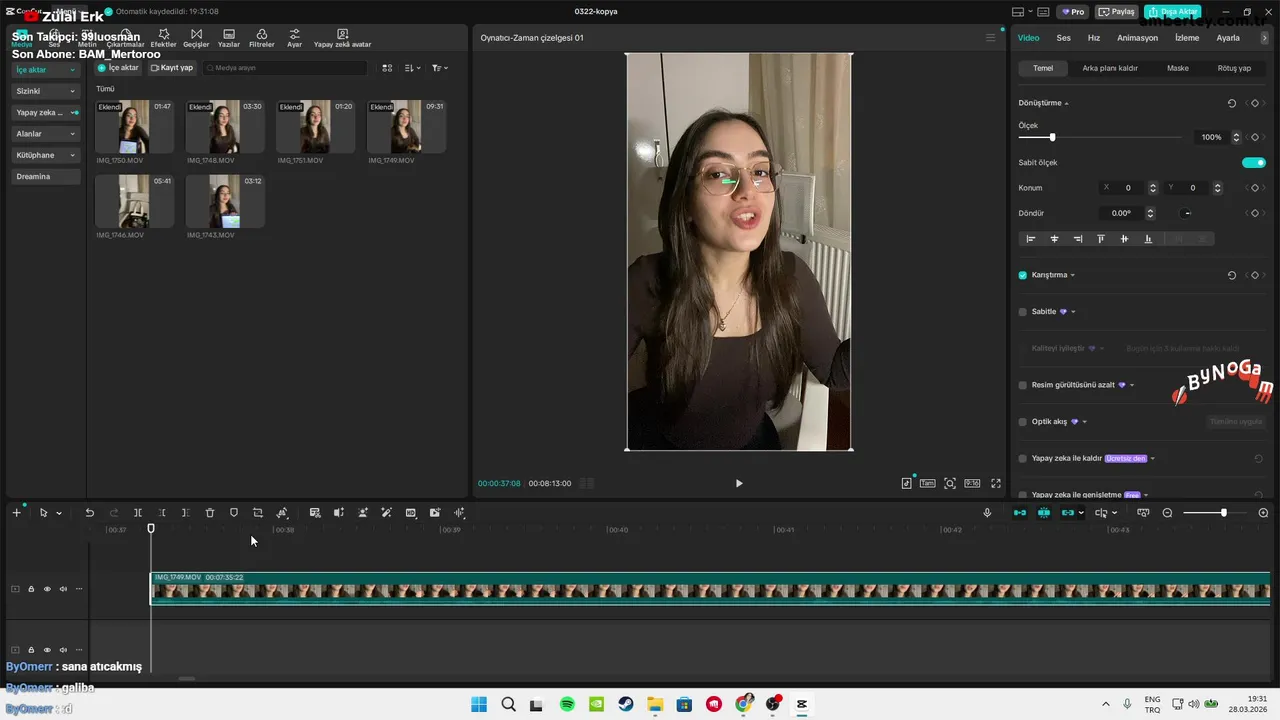Click the Paylaş share button

pyautogui.click(x=1117, y=12)
